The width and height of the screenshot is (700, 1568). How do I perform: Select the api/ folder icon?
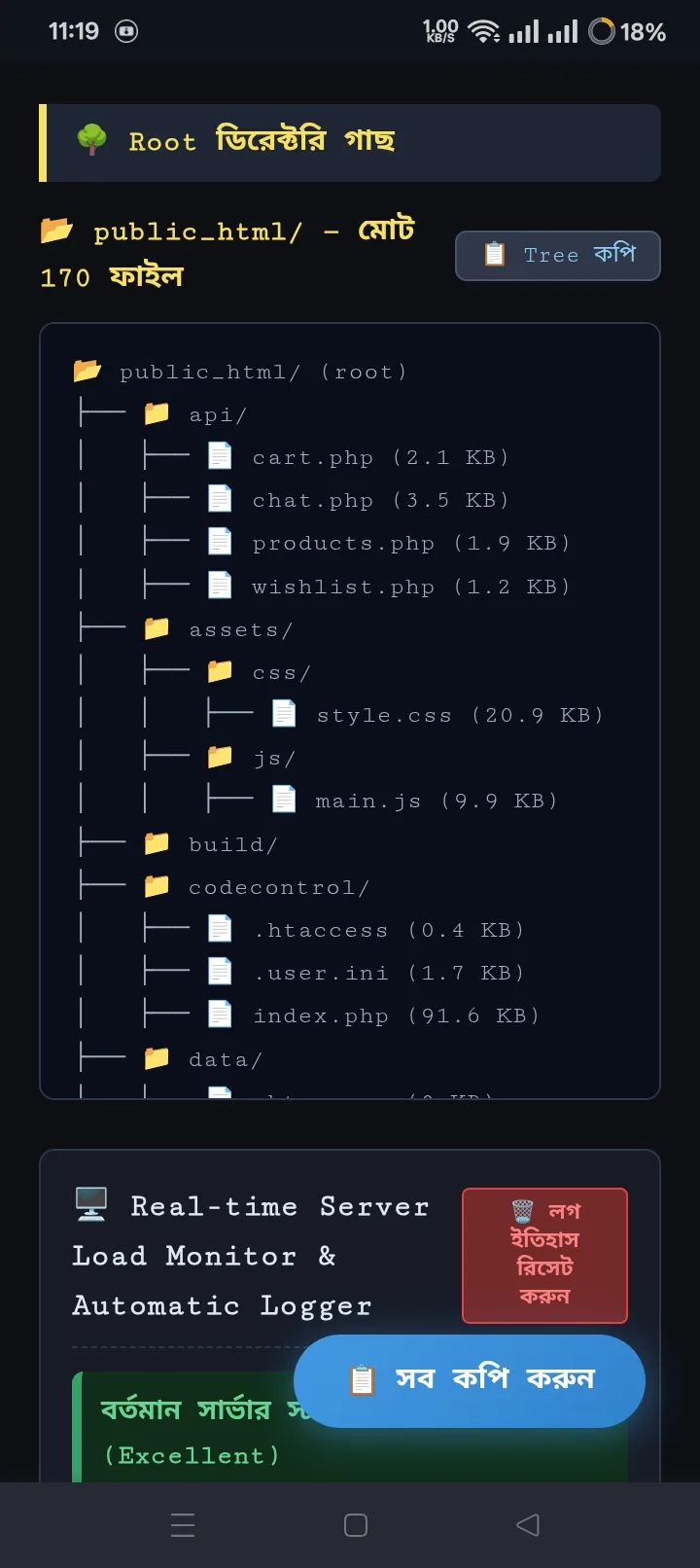pos(157,414)
